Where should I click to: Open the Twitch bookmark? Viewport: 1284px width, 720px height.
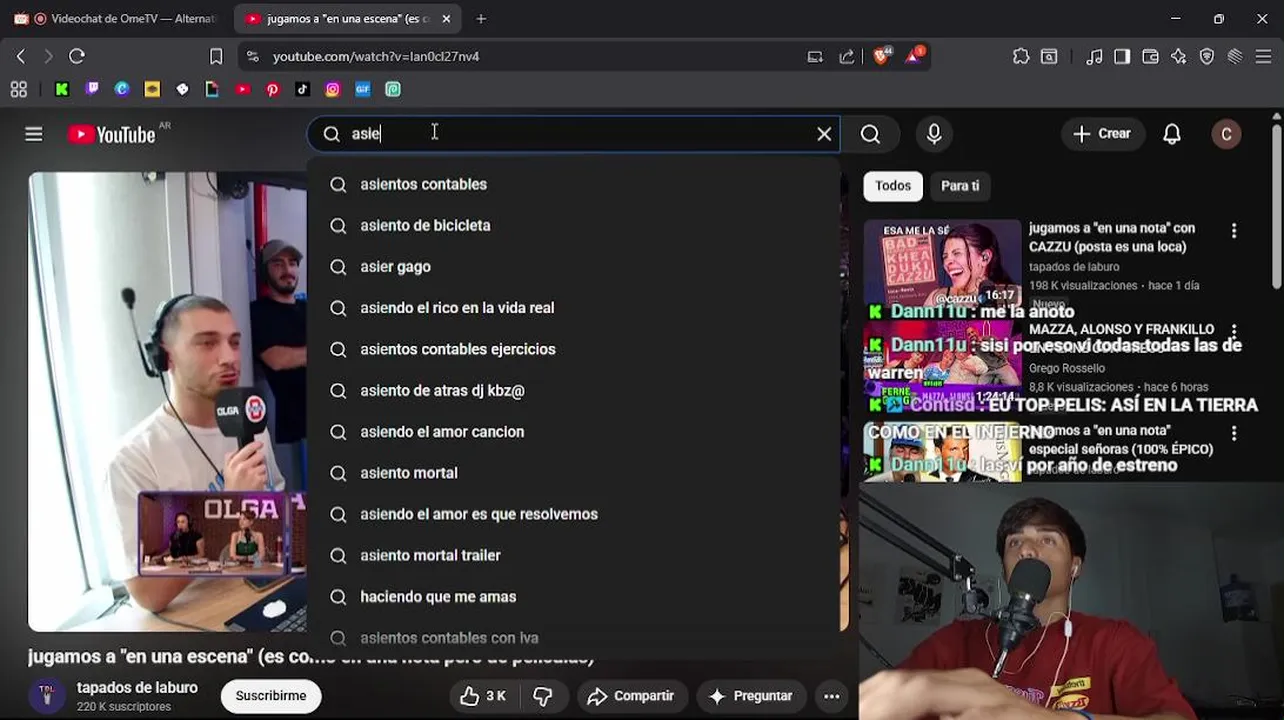tap(92, 89)
